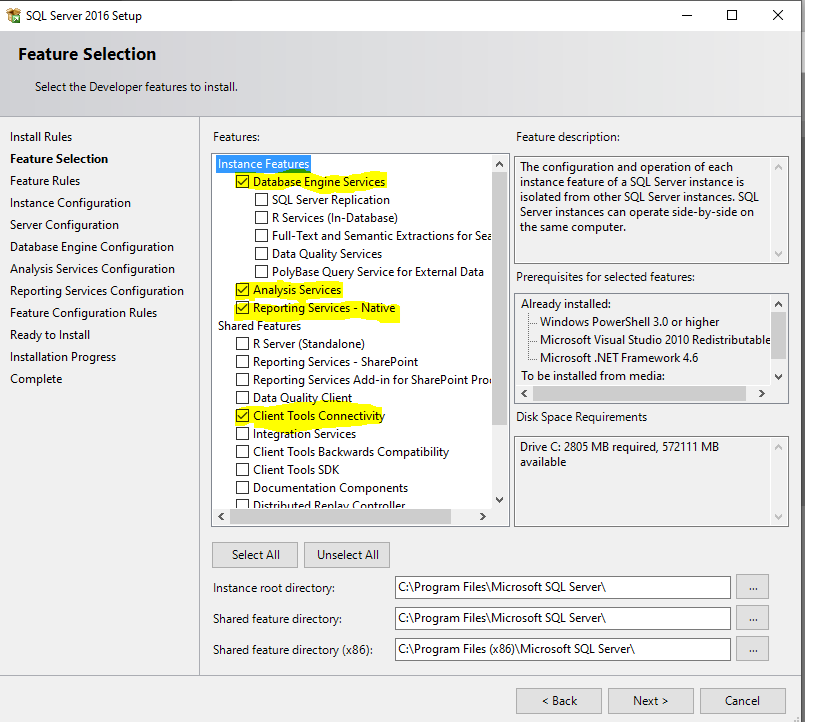
Task: Click the Select All button
Action: (x=254, y=554)
